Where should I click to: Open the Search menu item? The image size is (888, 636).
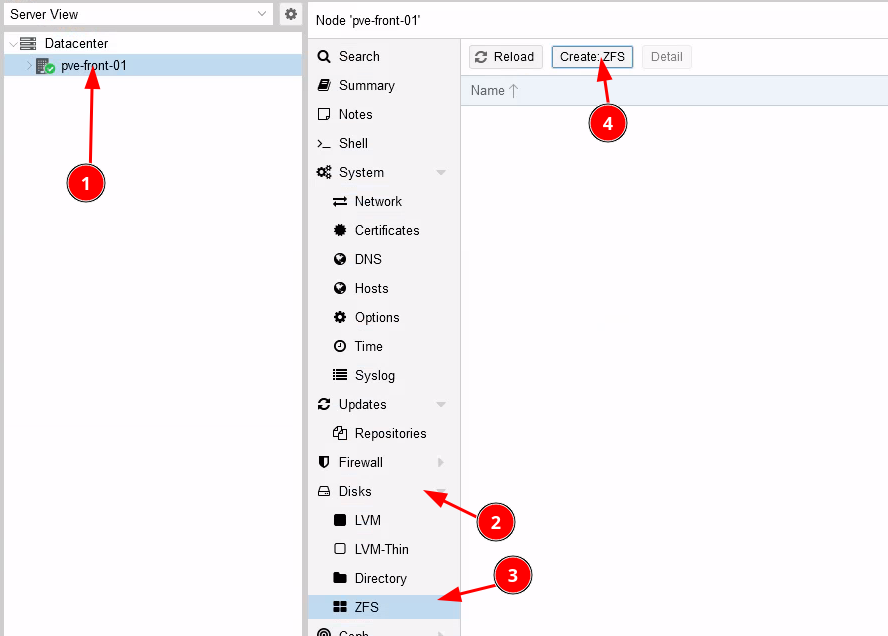click(x=358, y=56)
